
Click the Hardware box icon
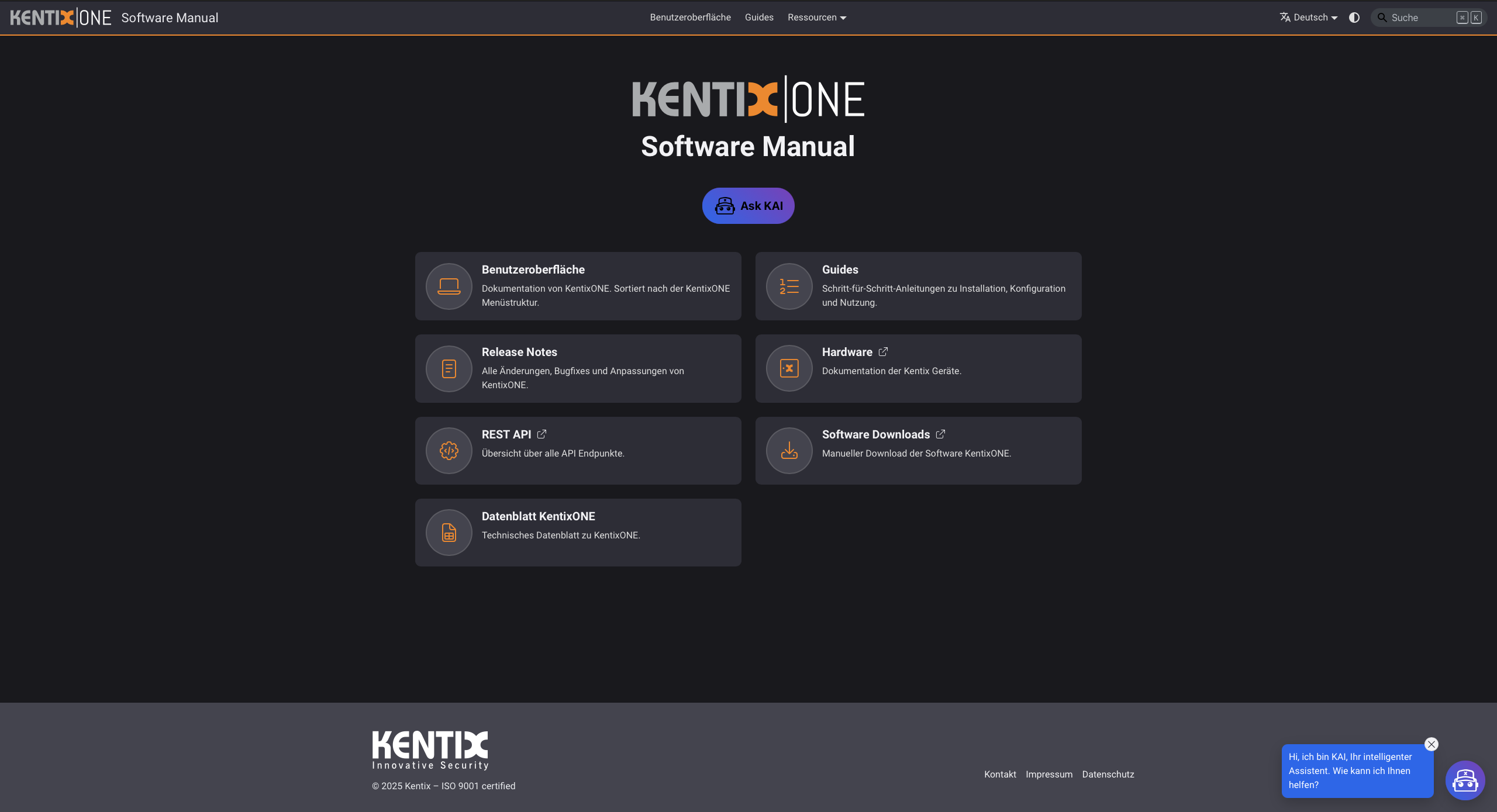click(x=788, y=368)
